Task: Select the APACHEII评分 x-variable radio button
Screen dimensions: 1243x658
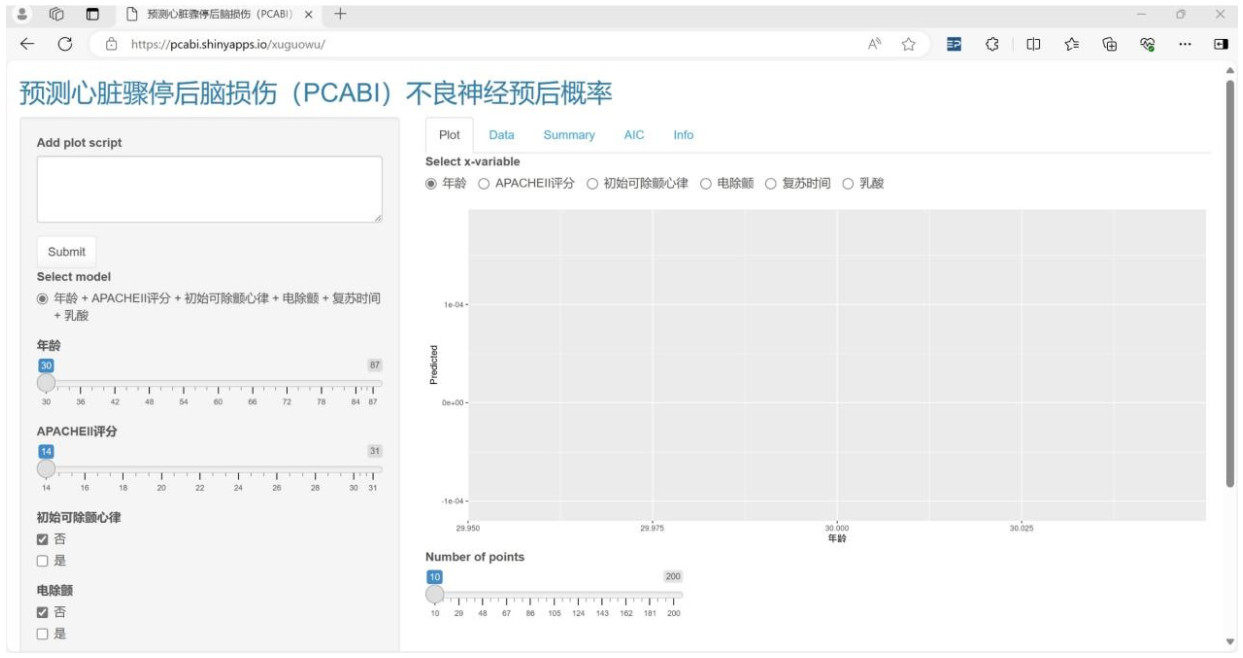Action: pos(484,184)
